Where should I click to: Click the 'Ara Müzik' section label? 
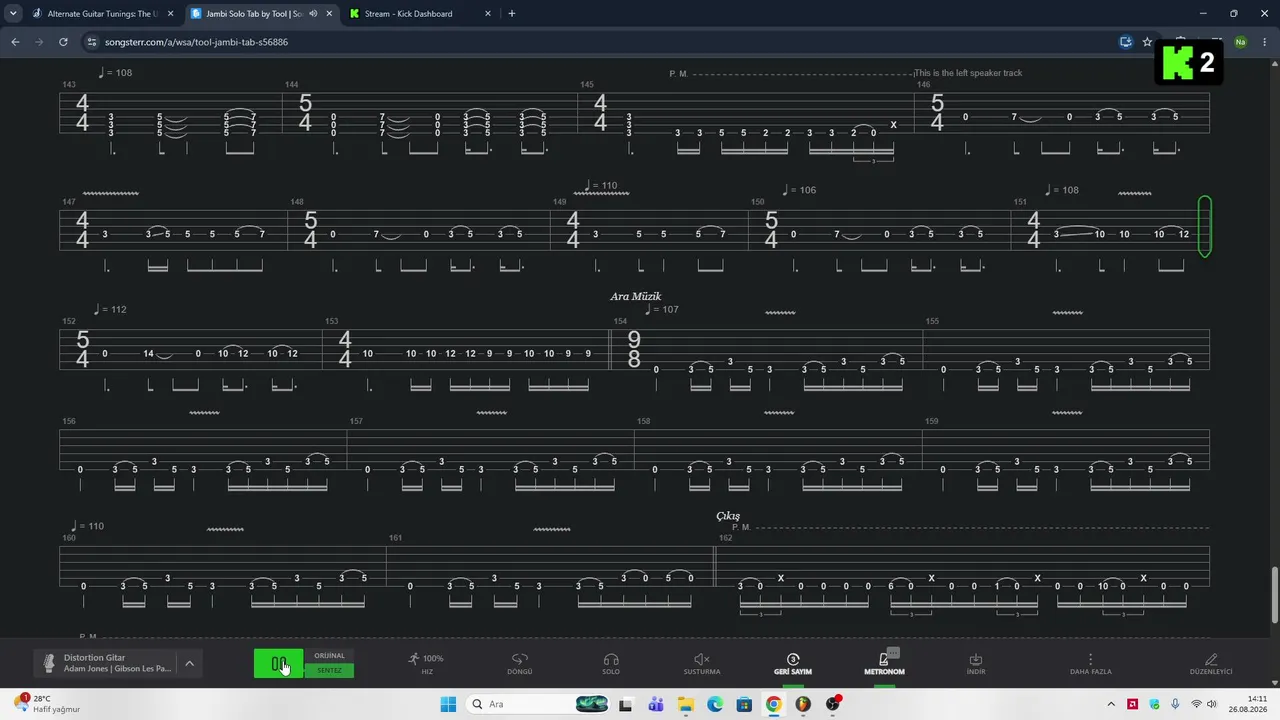(x=636, y=297)
